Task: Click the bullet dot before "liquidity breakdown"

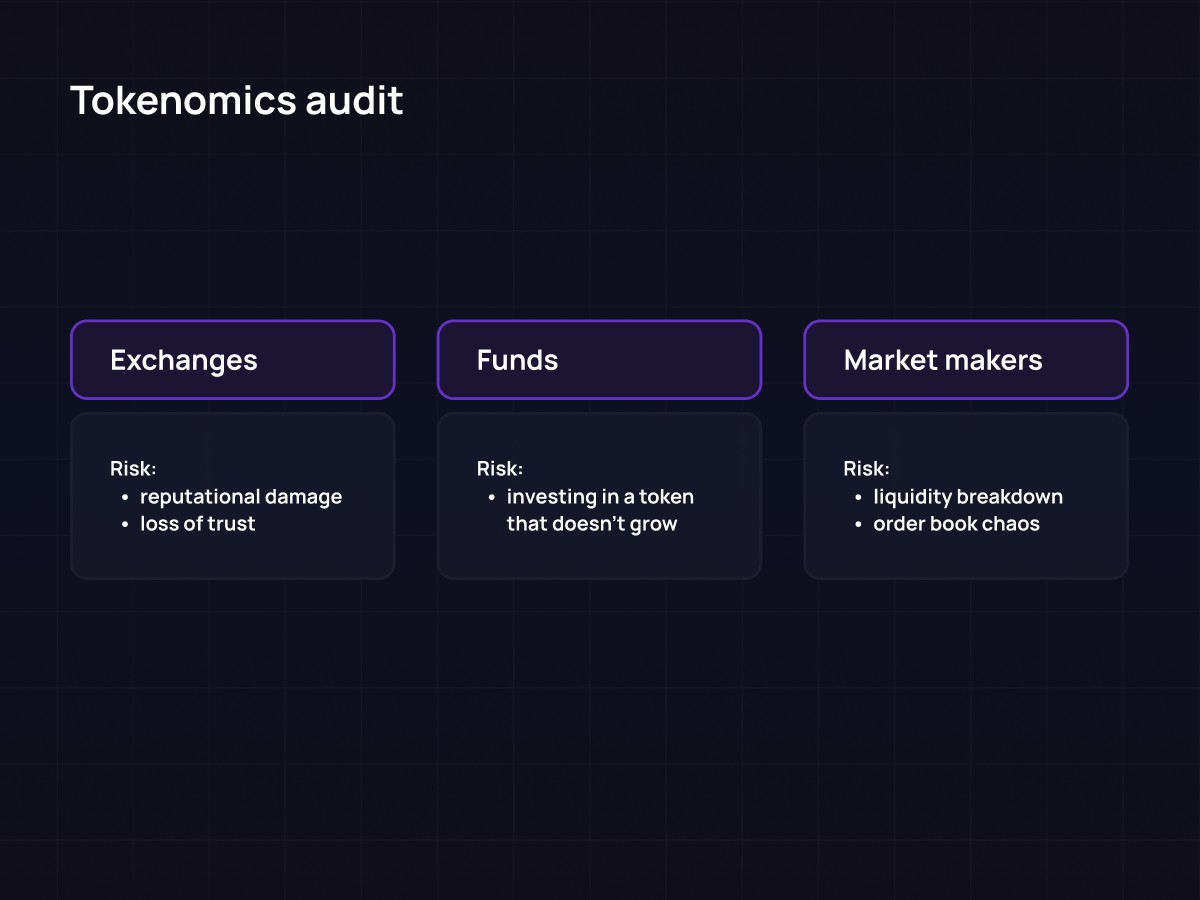Action: 859,498
